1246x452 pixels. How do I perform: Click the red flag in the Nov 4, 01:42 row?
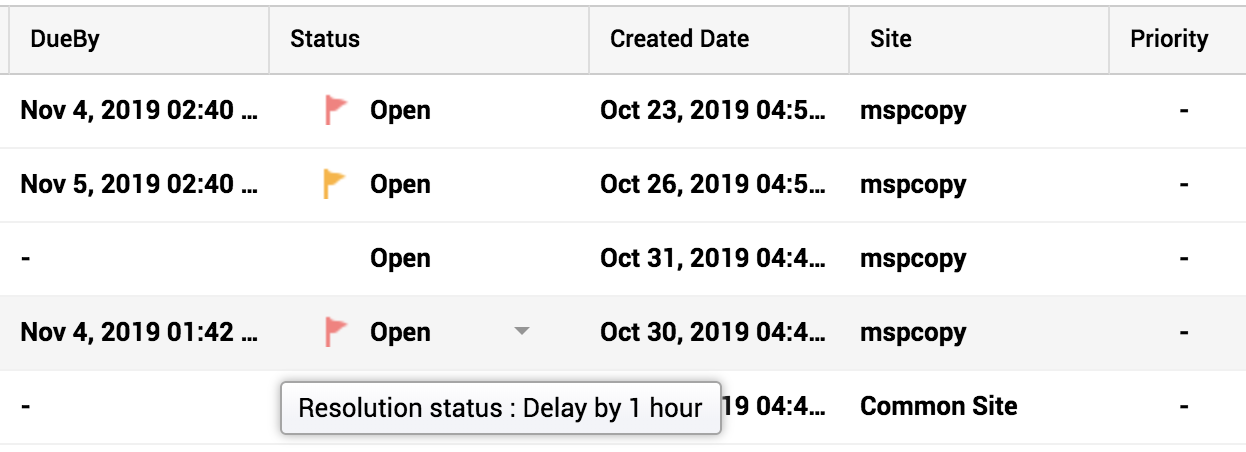(336, 332)
